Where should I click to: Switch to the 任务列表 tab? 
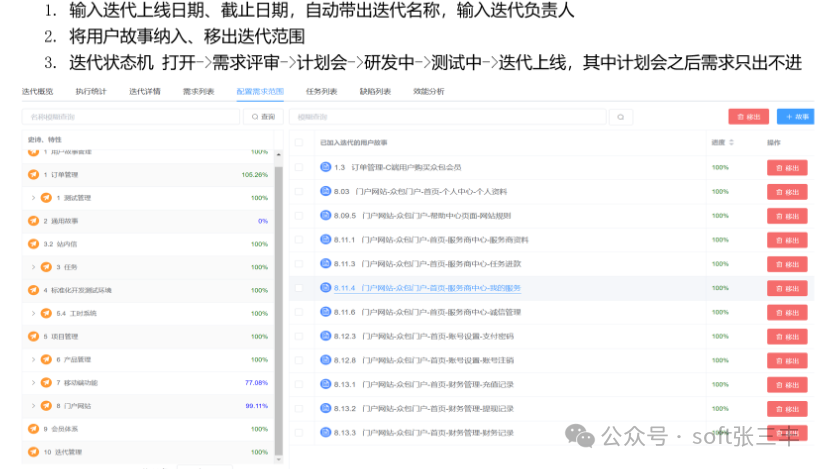(x=320, y=92)
